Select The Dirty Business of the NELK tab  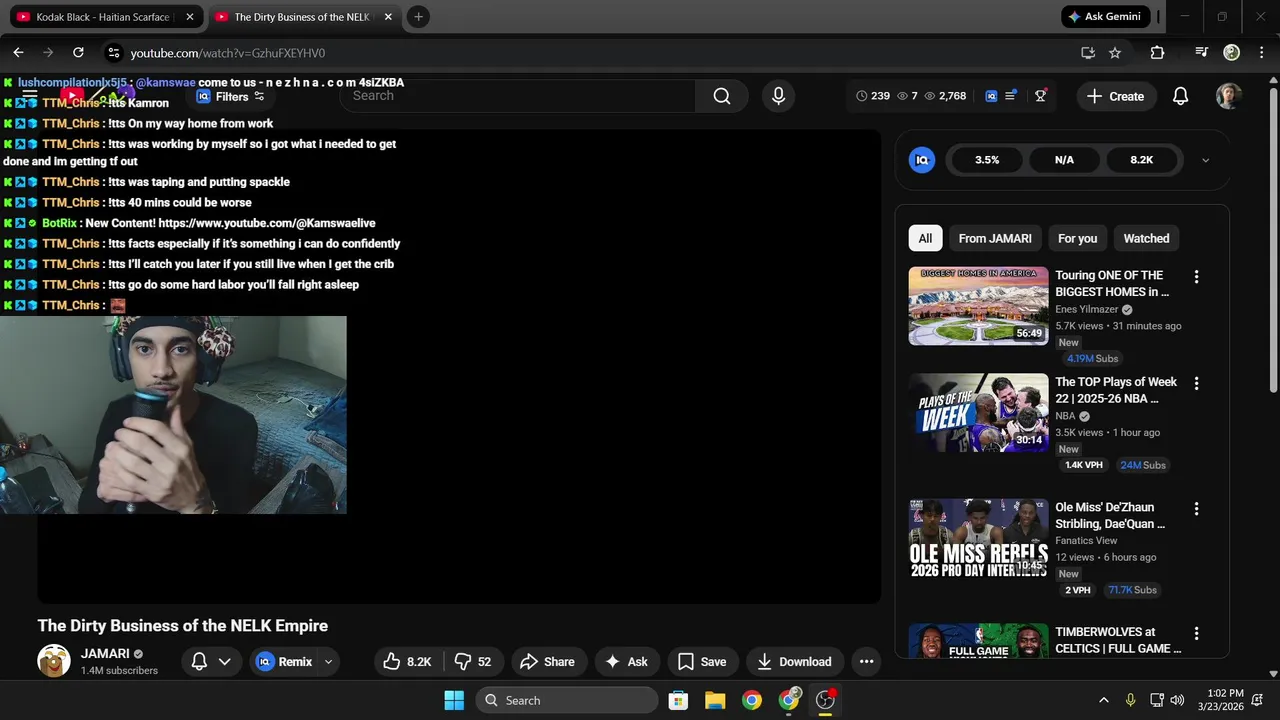tap(303, 17)
